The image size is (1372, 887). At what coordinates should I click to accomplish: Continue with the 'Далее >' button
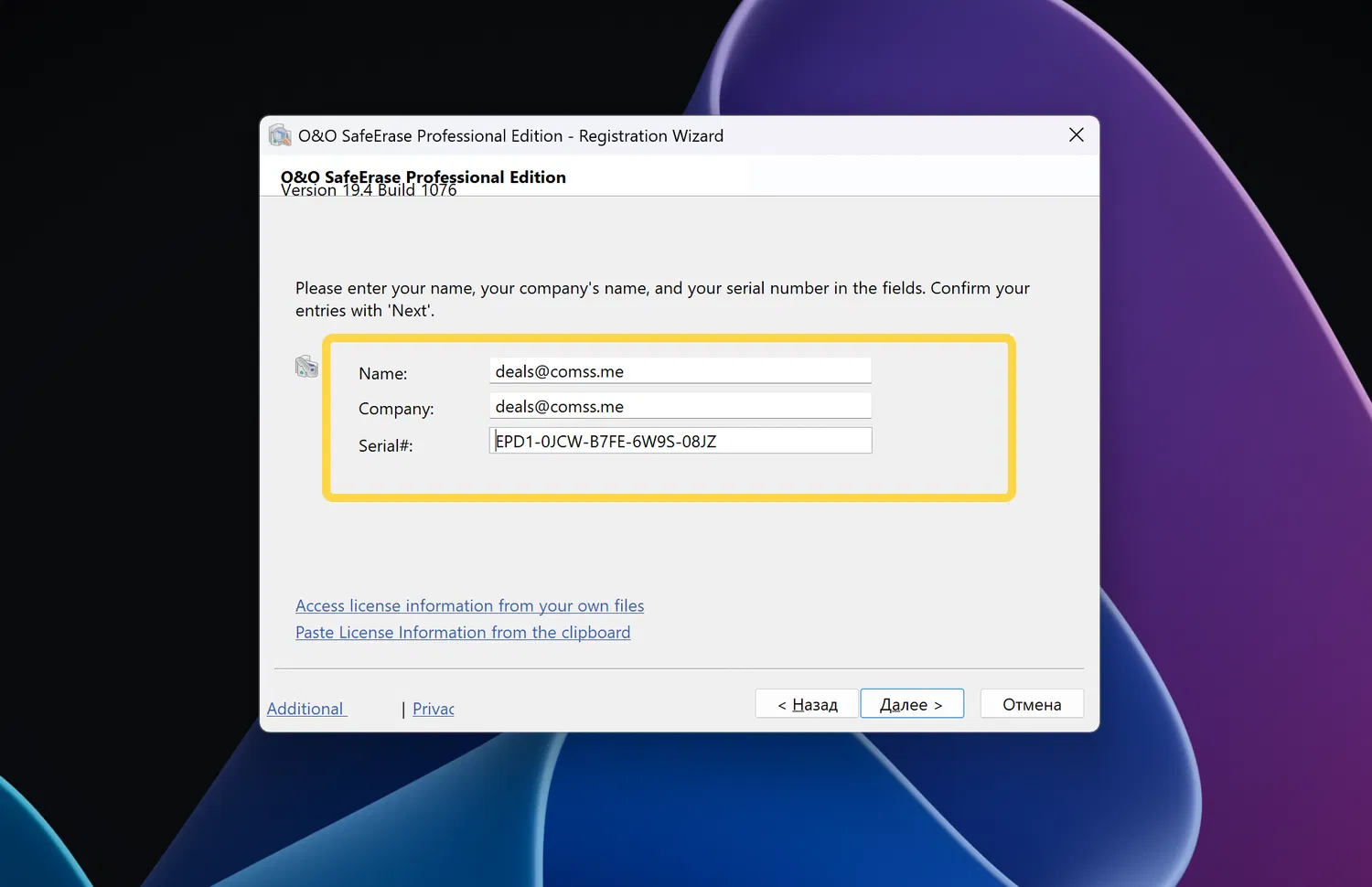(x=912, y=704)
